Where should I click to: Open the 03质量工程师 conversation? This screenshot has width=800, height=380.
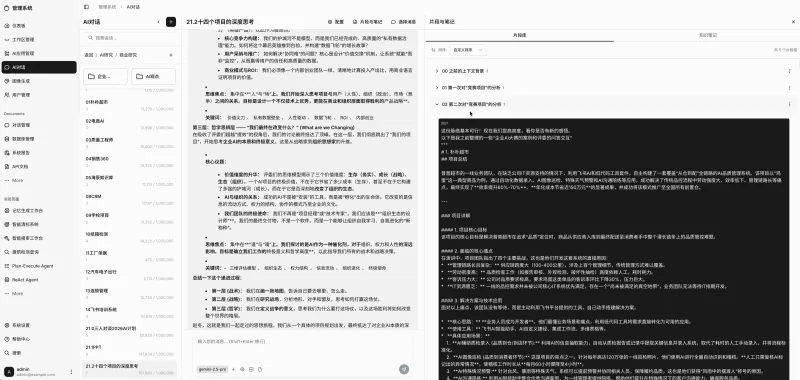(130, 143)
